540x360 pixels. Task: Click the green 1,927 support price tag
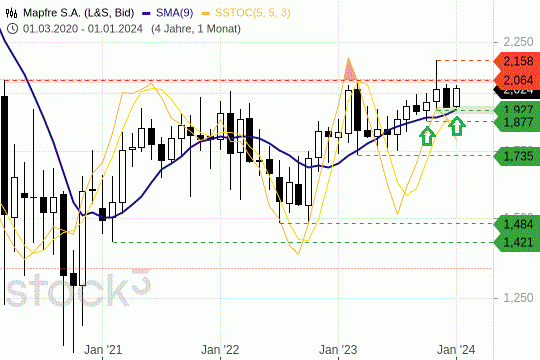pyautogui.click(x=517, y=110)
